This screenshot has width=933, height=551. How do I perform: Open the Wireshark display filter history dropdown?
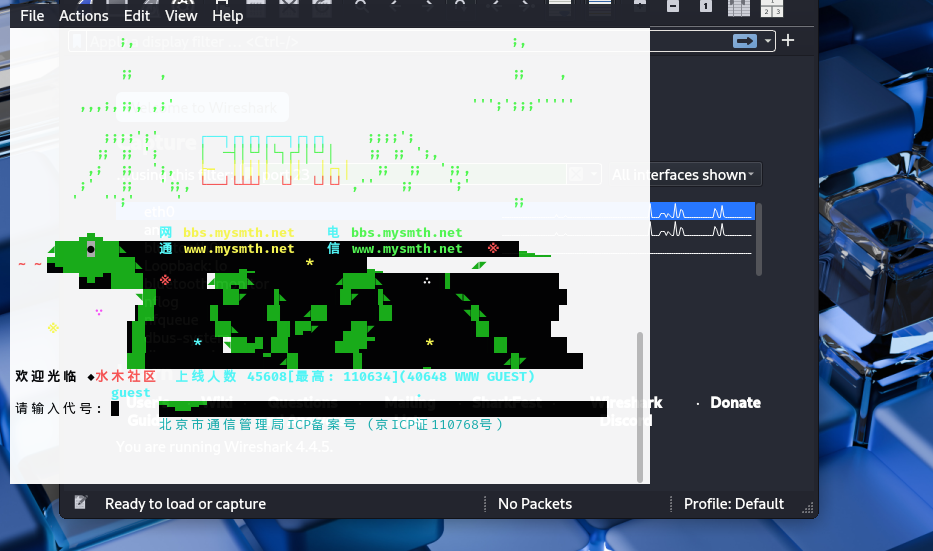(768, 41)
